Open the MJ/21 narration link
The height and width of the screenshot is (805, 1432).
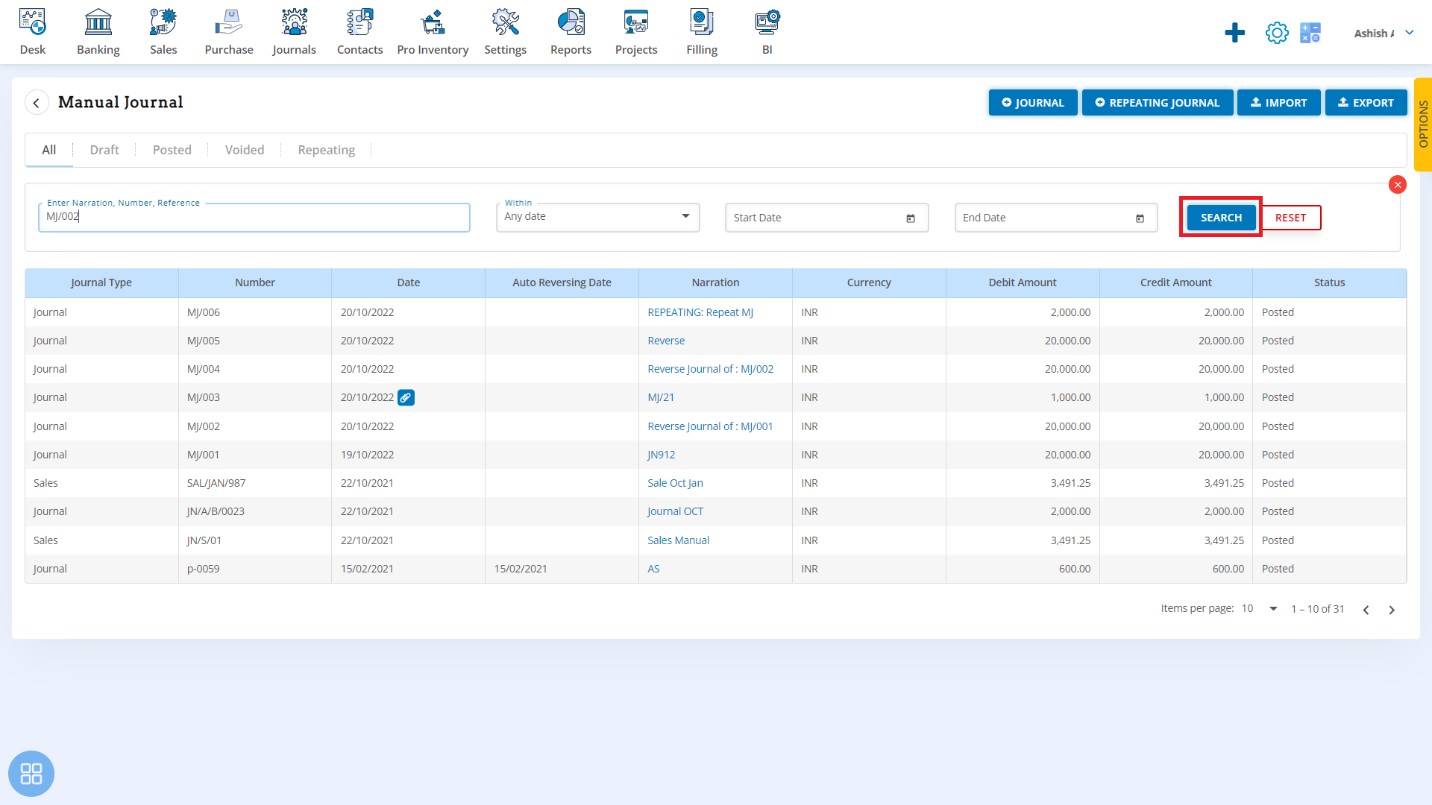[x=661, y=397]
